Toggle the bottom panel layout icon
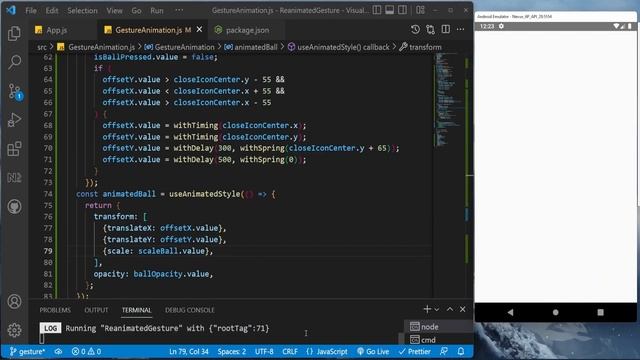640x360 pixels. [x=389, y=10]
